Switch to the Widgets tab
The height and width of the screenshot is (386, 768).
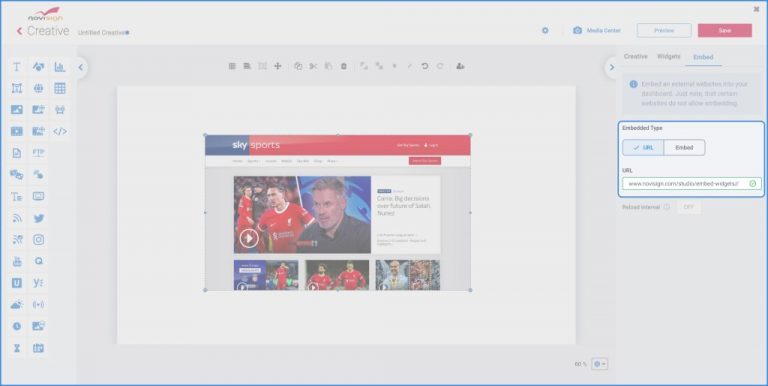[669, 56]
